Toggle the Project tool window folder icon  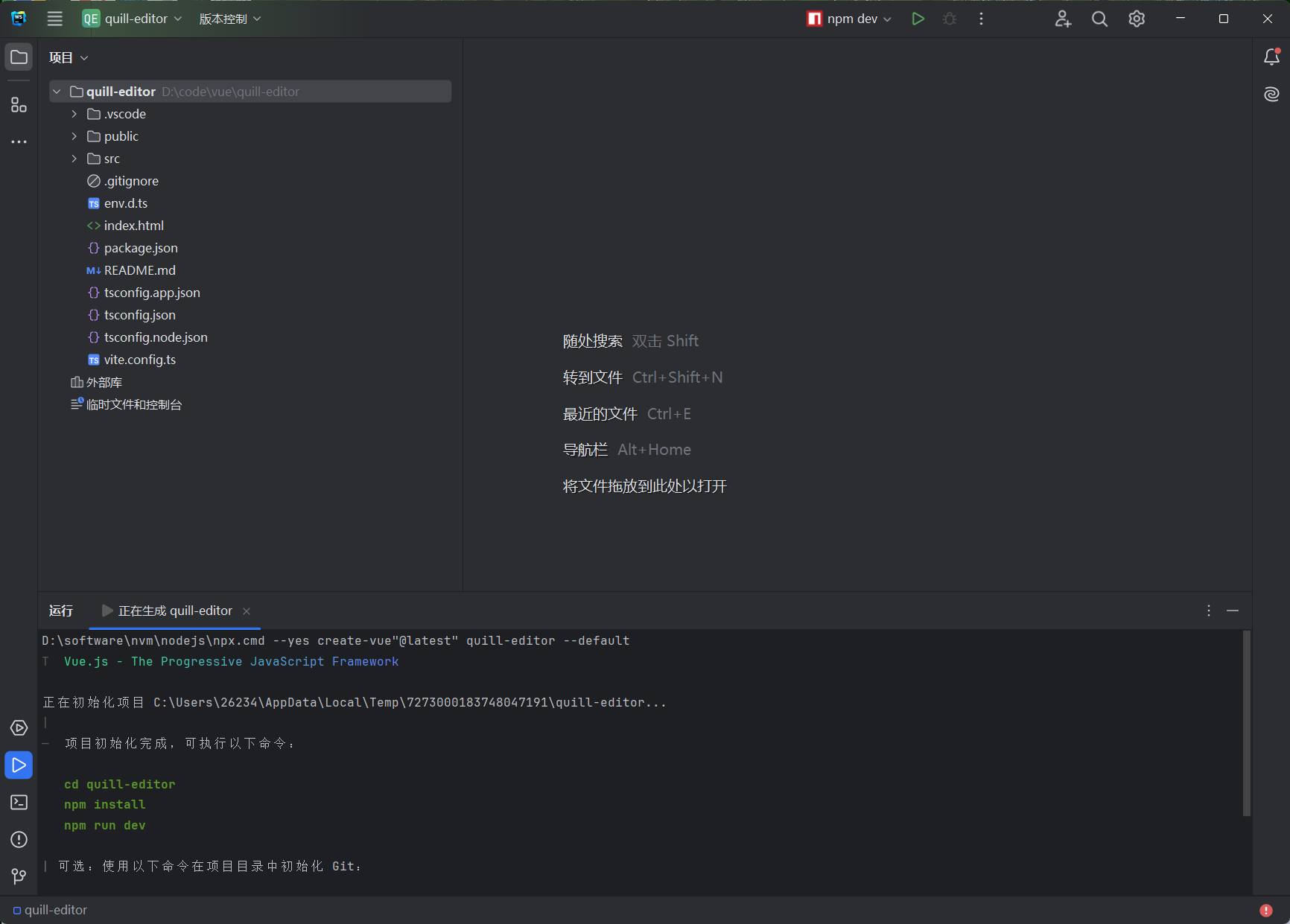coord(19,57)
